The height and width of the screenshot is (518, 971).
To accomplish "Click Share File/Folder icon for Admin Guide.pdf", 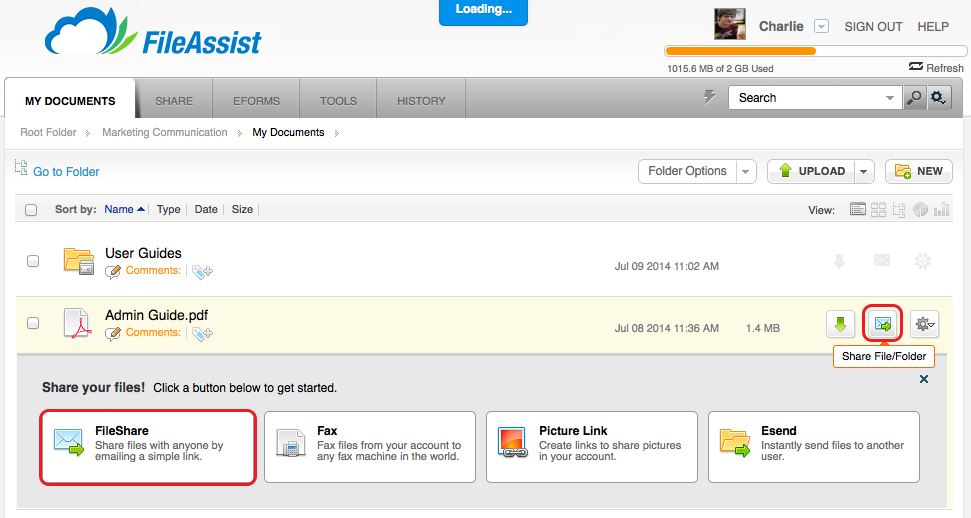I will 882,323.
